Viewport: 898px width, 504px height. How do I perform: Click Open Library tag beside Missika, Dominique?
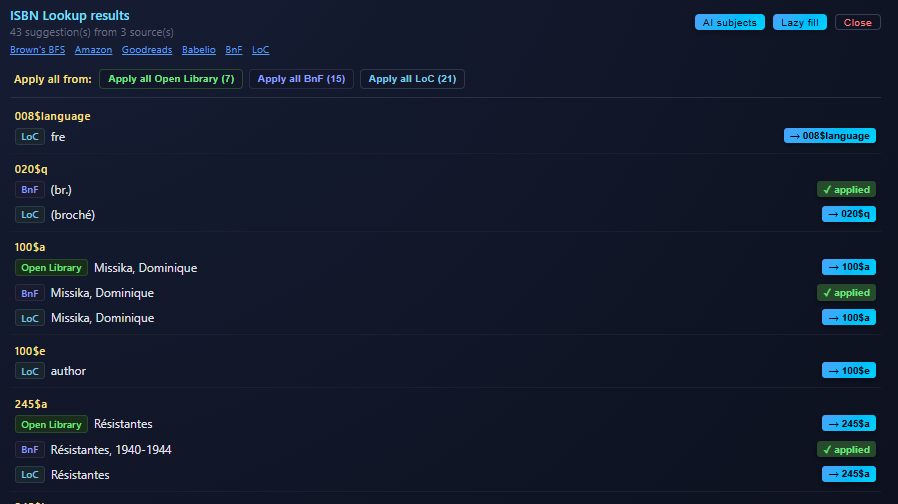tap(51, 267)
